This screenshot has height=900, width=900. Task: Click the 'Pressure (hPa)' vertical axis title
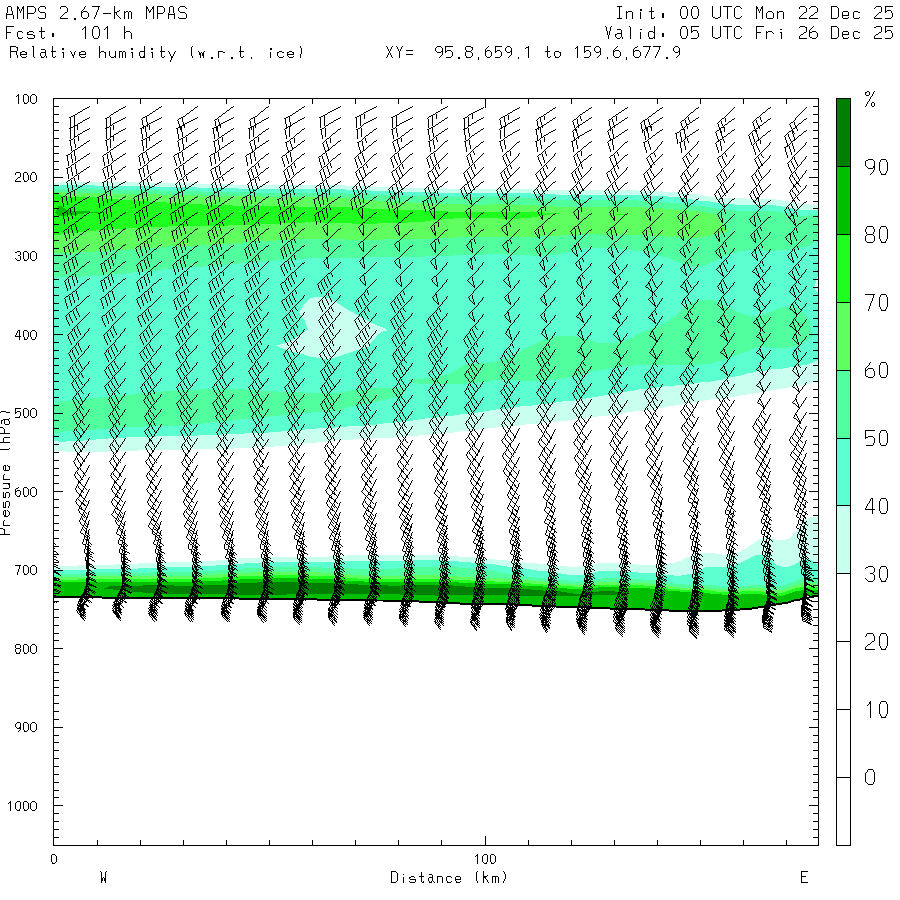(5, 471)
